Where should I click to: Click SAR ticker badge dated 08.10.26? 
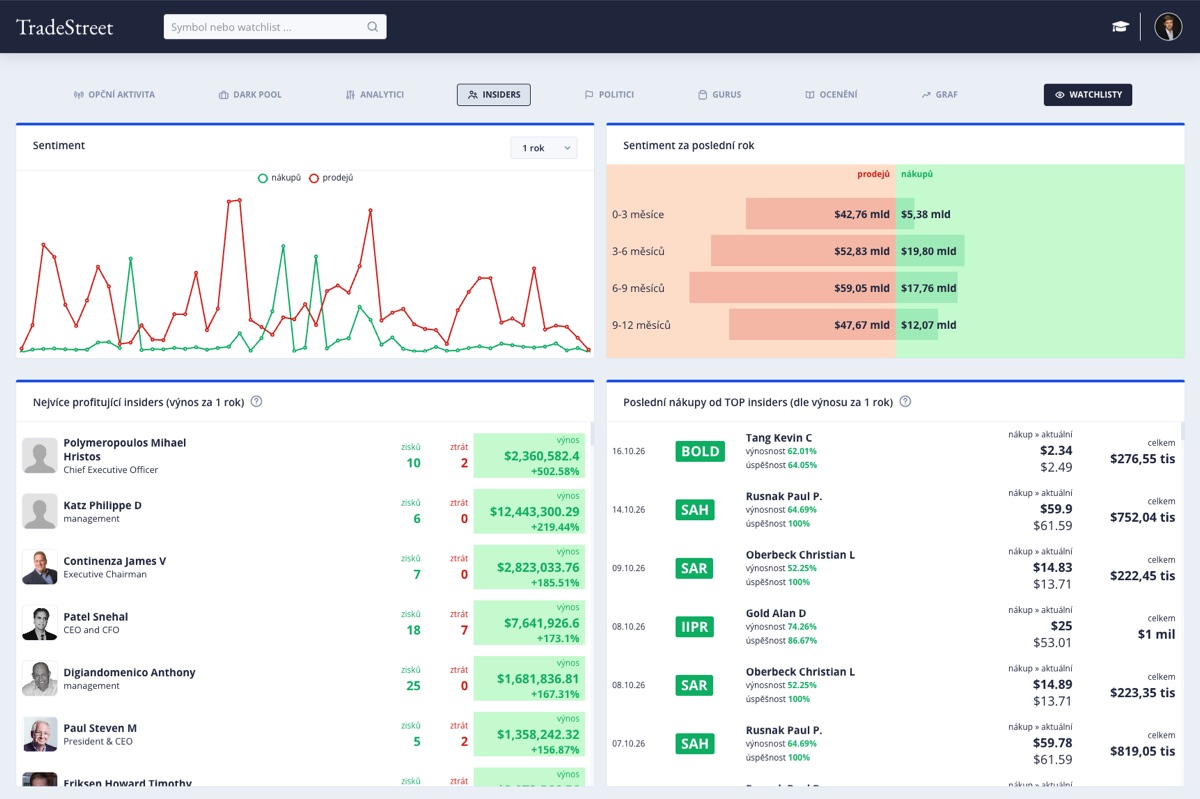(x=695, y=685)
